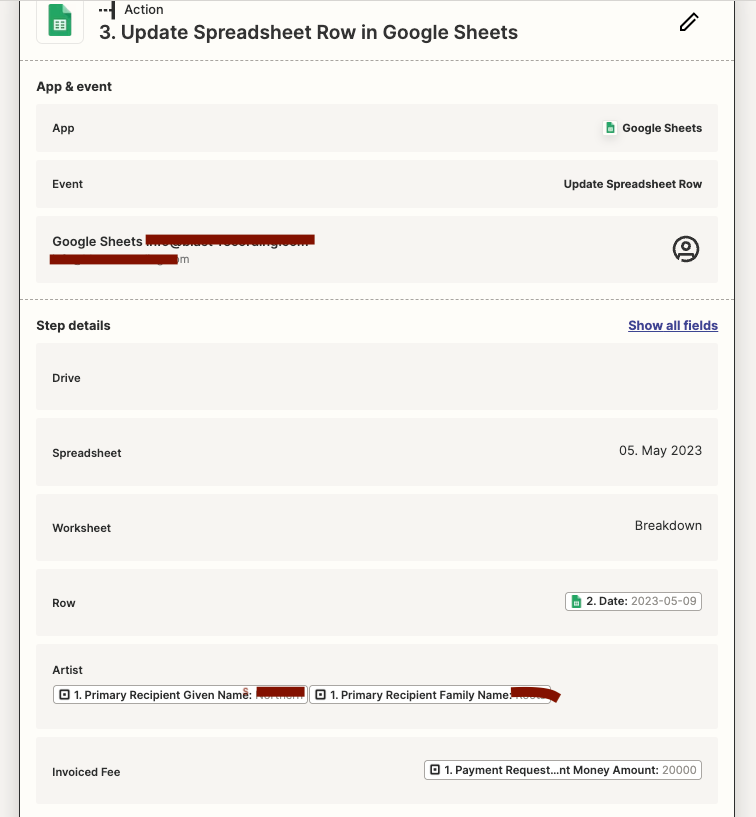This screenshot has height=817, width=756.
Task: Open the account profile icon
Action: point(686,249)
